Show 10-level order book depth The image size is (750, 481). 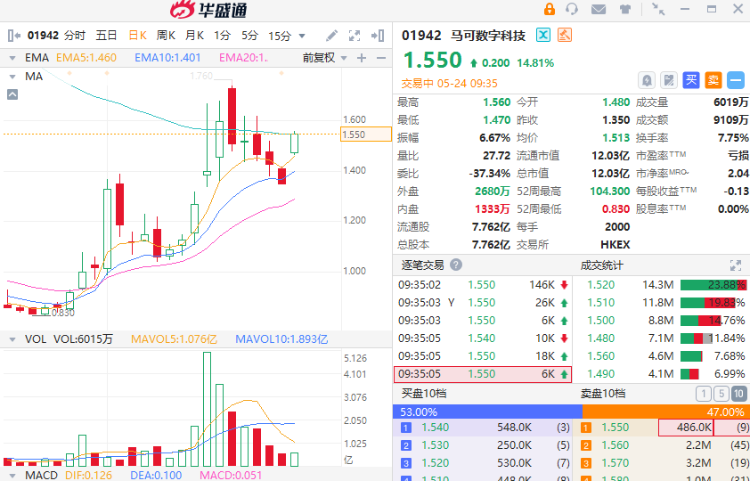coord(739,394)
